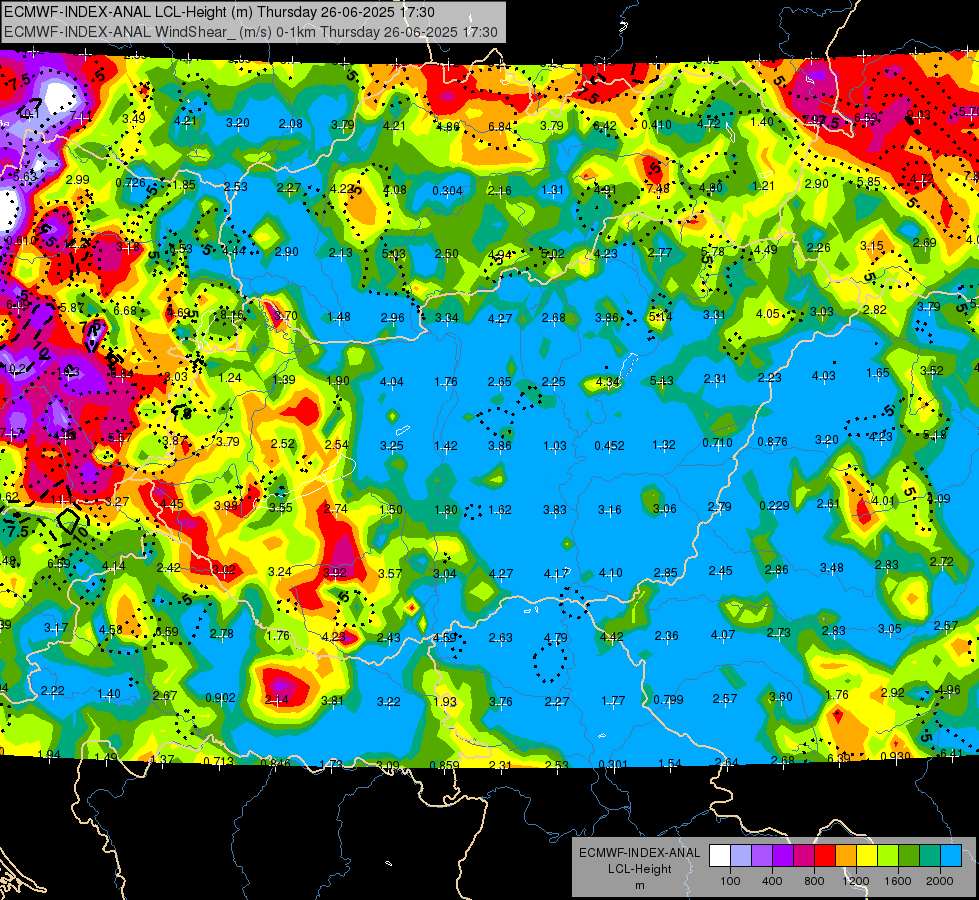Click the wind shear value 4.58
The width and height of the screenshot is (979, 900).
111,630
